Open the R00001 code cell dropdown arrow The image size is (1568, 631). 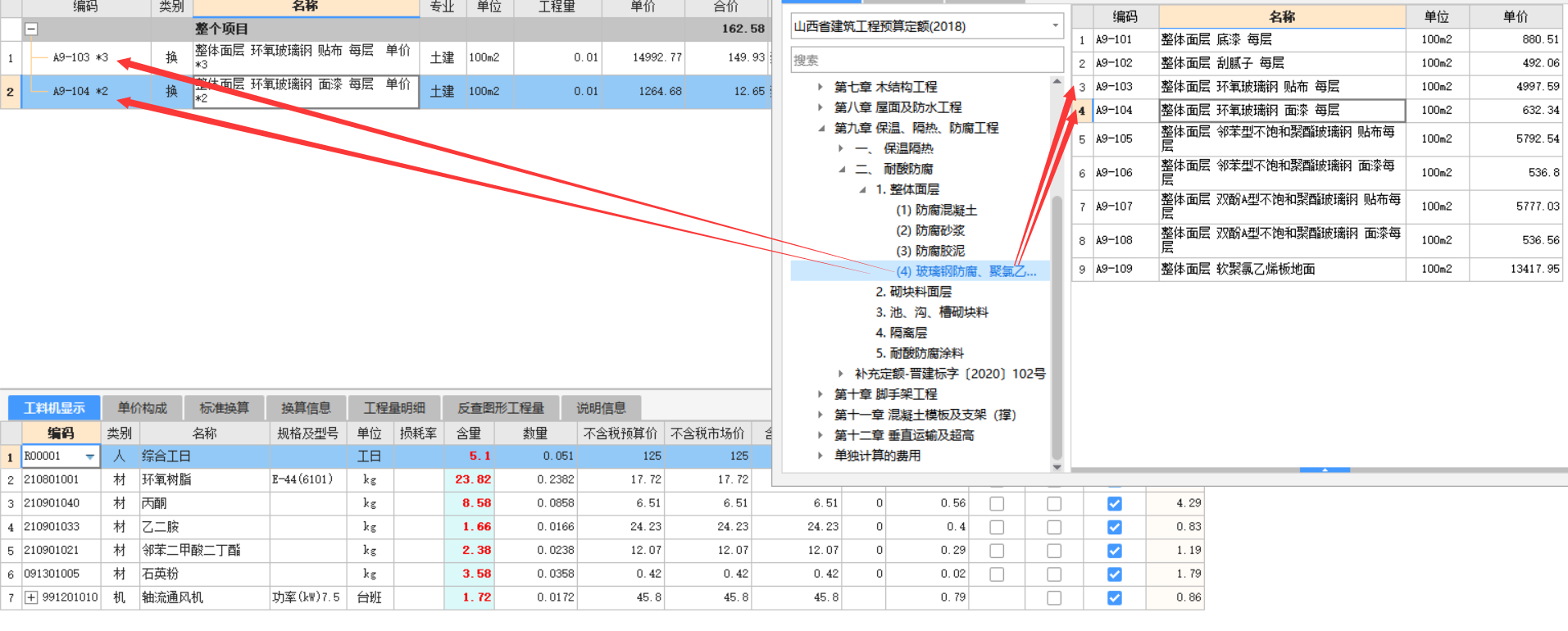pyautogui.click(x=90, y=456)
